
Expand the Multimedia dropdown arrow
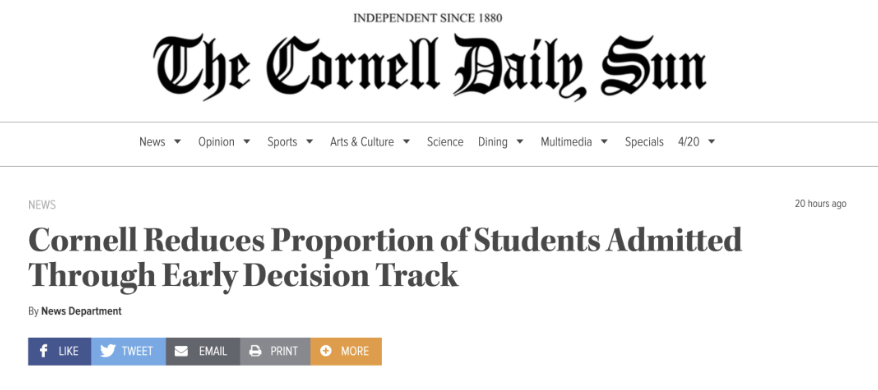click(604, 142)
